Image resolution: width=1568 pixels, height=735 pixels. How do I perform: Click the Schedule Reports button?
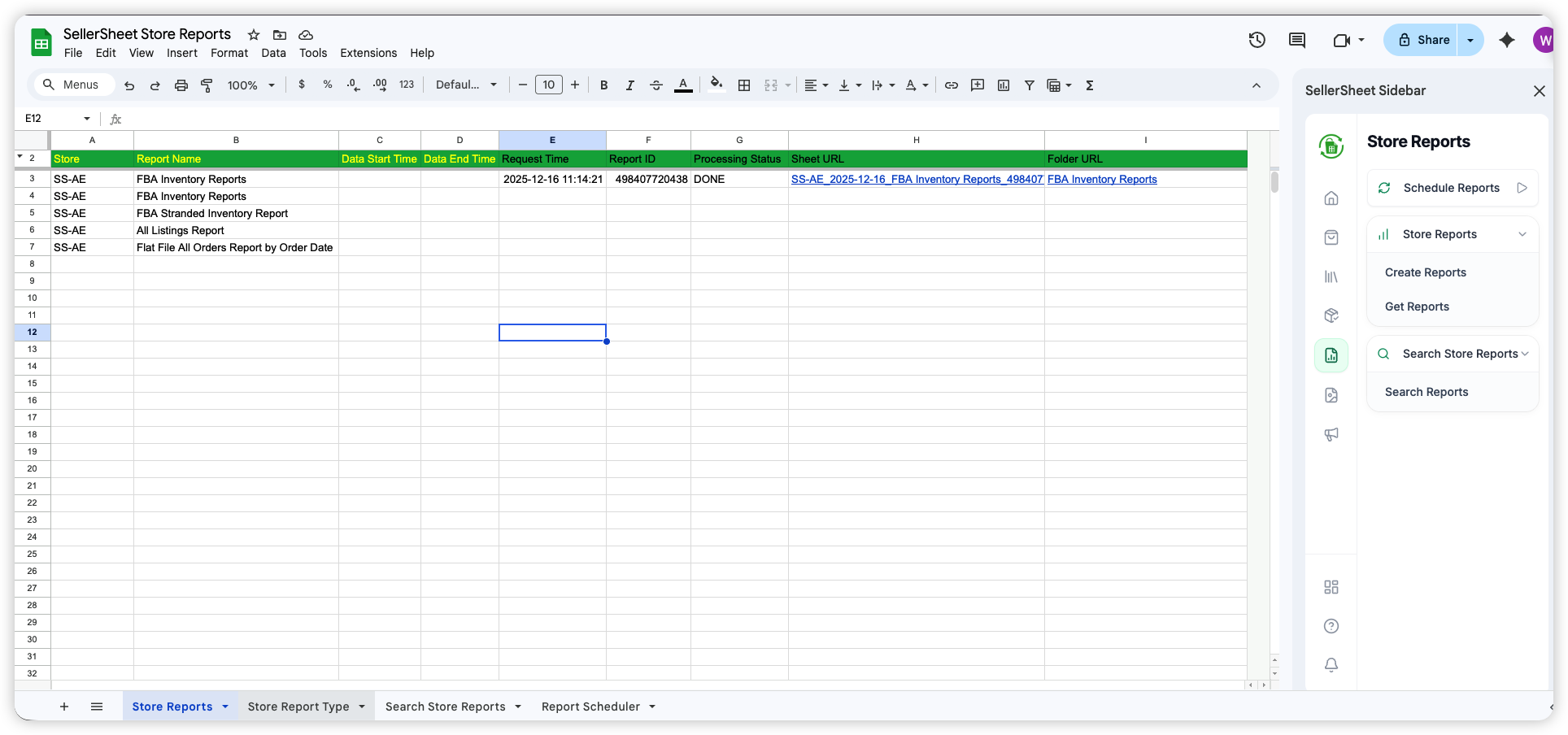point(1453,188)
